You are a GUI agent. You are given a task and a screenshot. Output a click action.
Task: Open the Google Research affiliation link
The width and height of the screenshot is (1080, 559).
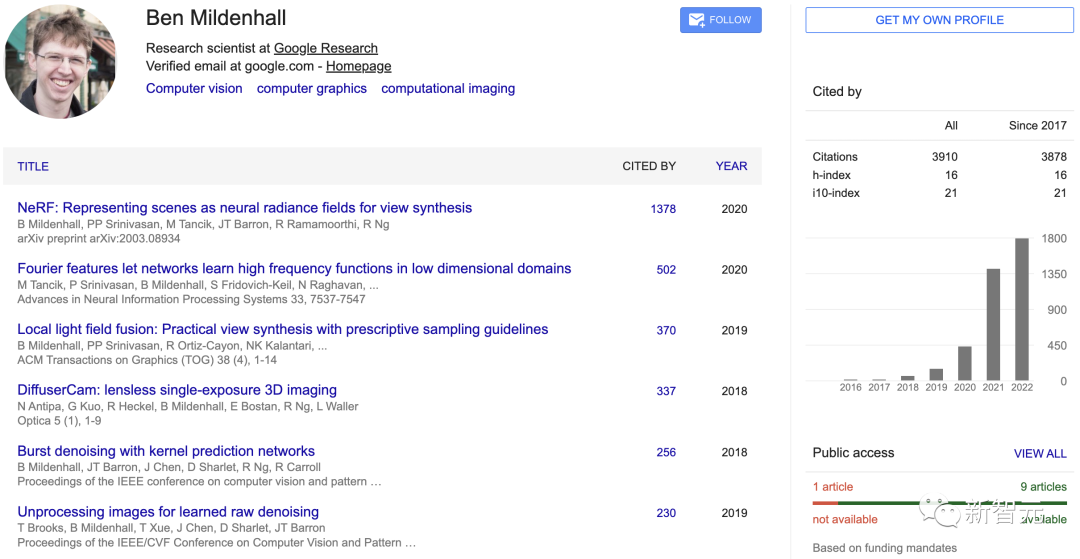tap(326, 48)
